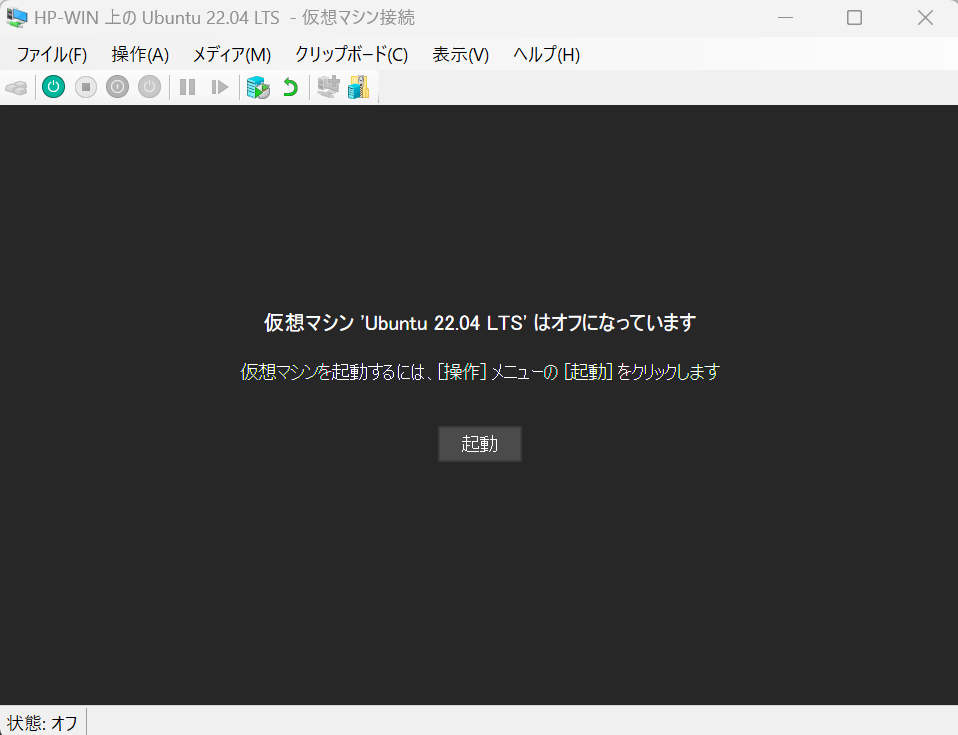Open the 表示(V) menu
This screenshot has width=958, height=735.
pyautogui.click(x=461, y=54)
